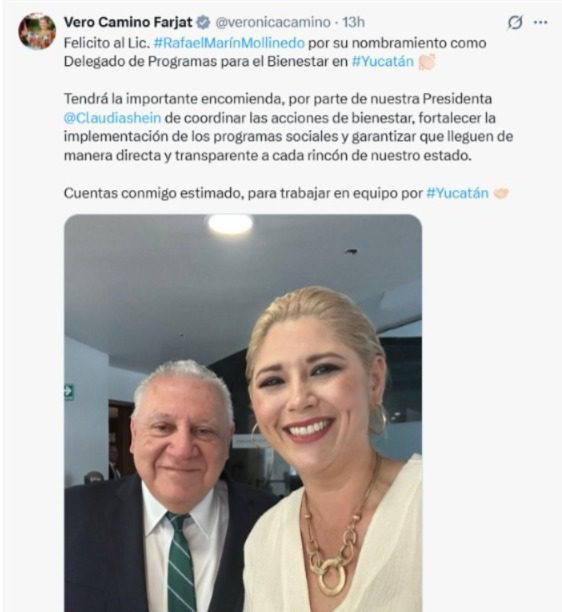Select the 'Felicito al Lic.' opening text
This screenshot has height=612, width=562.
[x=107, y=43]
